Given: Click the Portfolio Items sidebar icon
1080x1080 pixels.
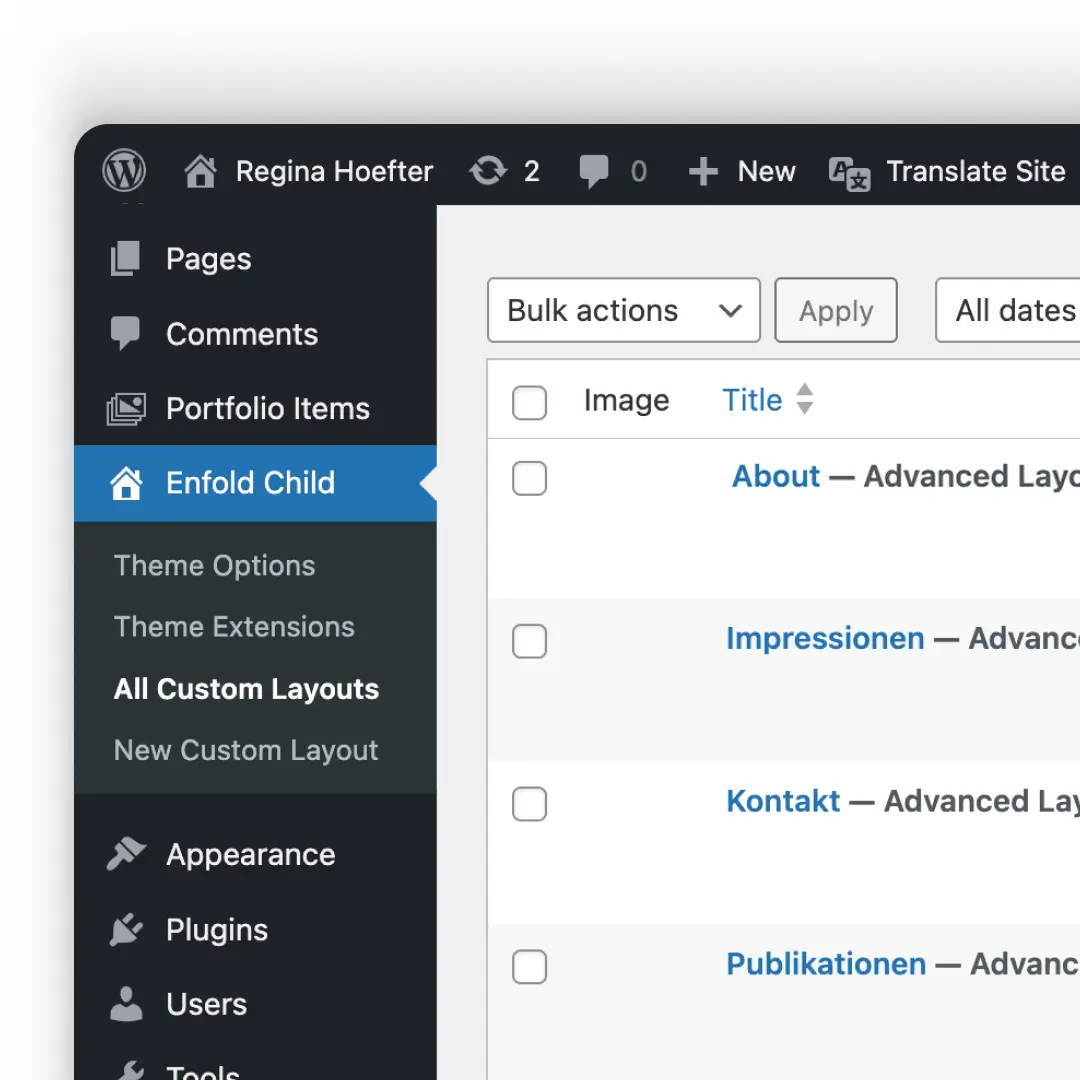Looking at the screenshot, I should [x=127, y=409].
